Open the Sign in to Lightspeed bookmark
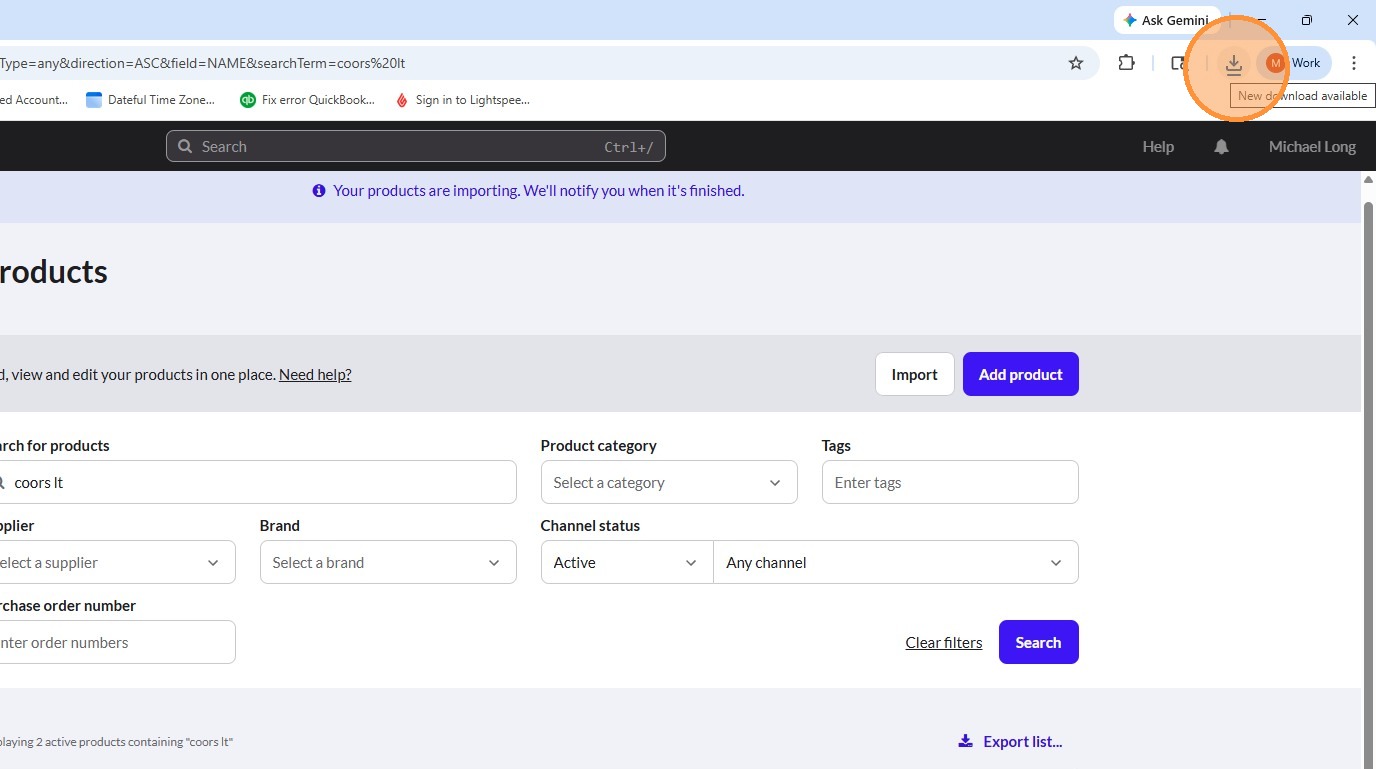This screenshot has width=1376, height=769. [462, 100]
